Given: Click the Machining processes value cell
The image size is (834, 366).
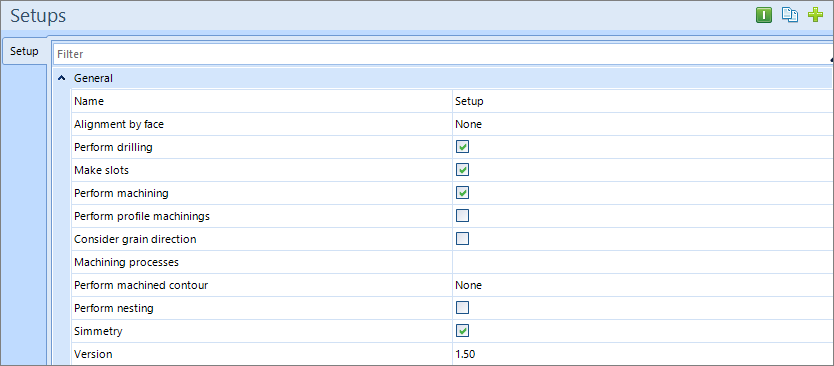Looking at the screenshot, I should 643,262.
